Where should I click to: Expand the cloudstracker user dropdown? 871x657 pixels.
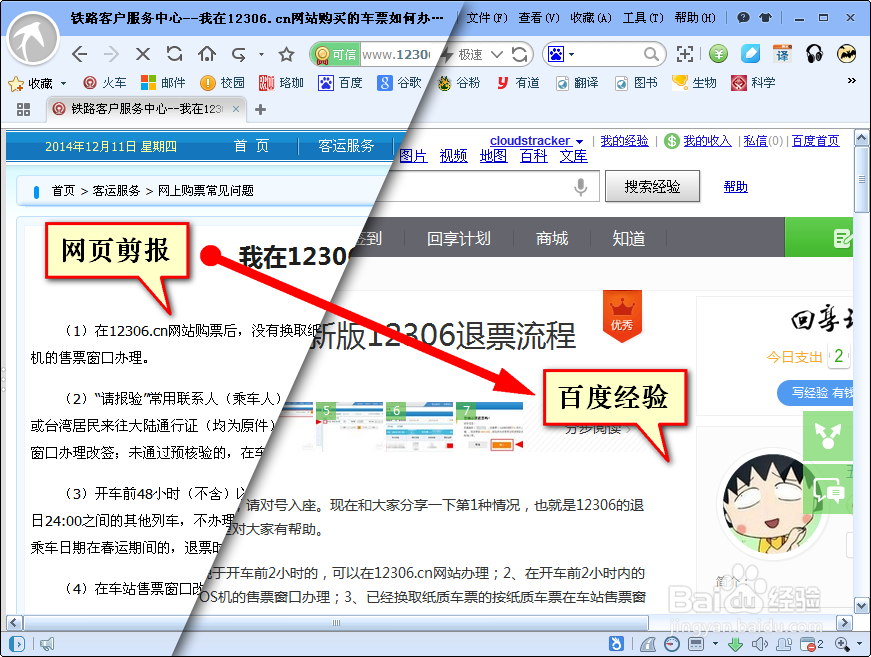579,142
